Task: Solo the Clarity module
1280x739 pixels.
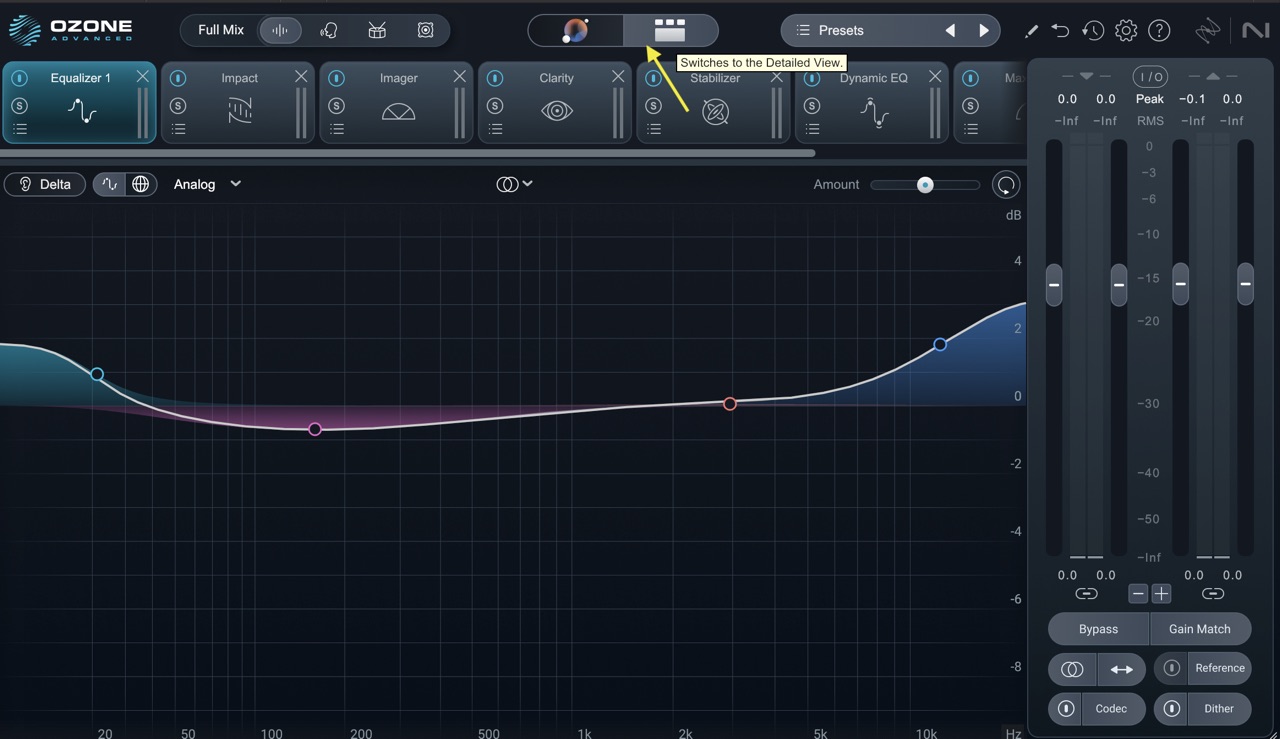Action: 495,106
